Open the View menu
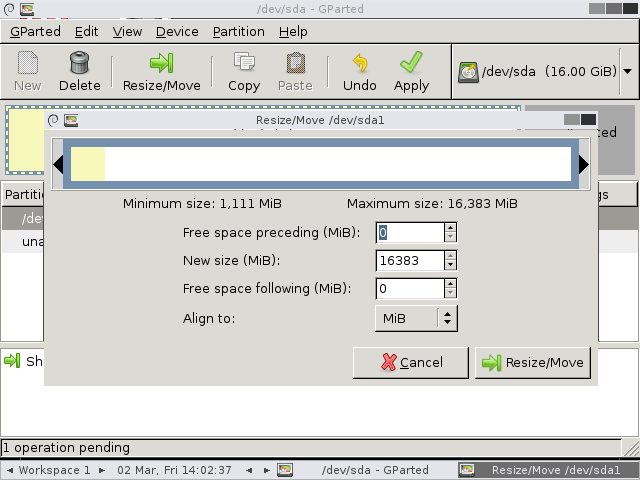Image resolution: width=640 pixels, height=480 pixels. click(127, 31)
